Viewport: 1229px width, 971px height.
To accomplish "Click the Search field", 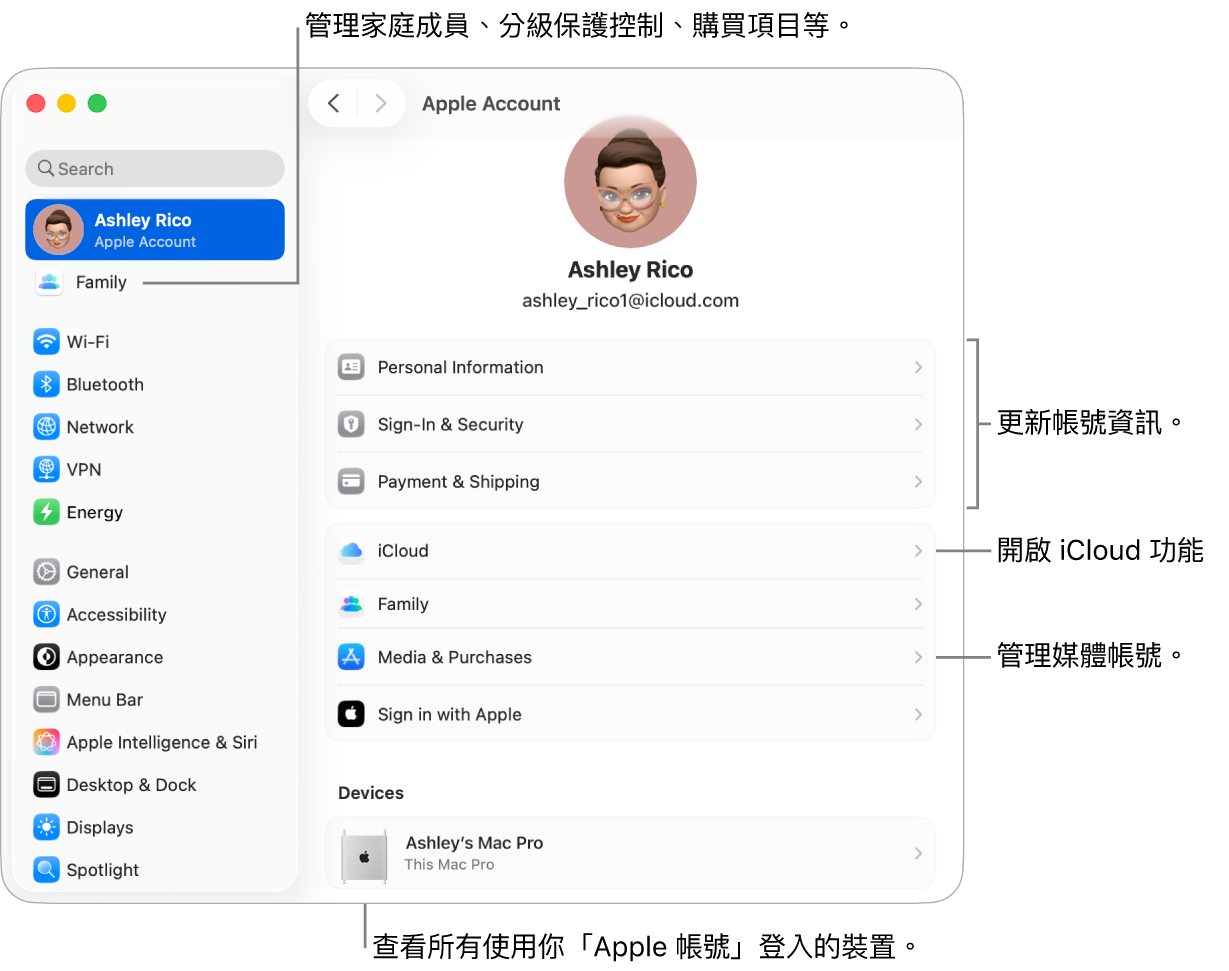I will (154, 168).
